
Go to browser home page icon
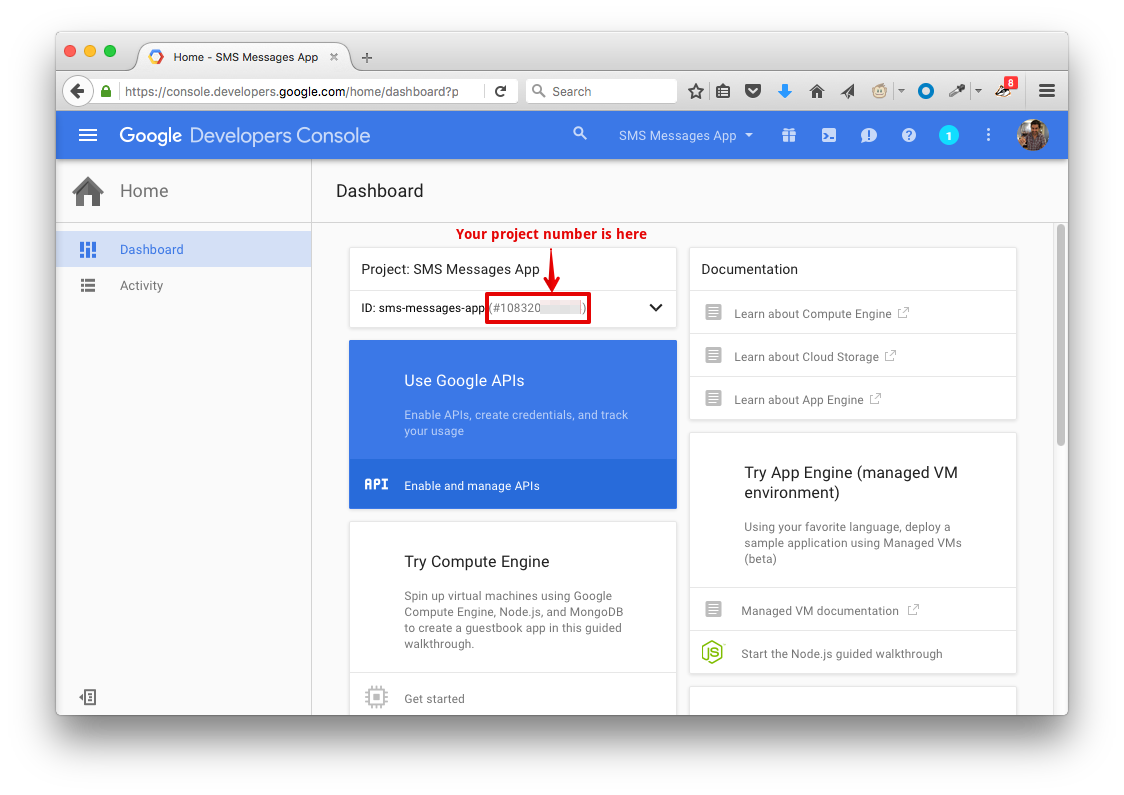pos(816,91)
